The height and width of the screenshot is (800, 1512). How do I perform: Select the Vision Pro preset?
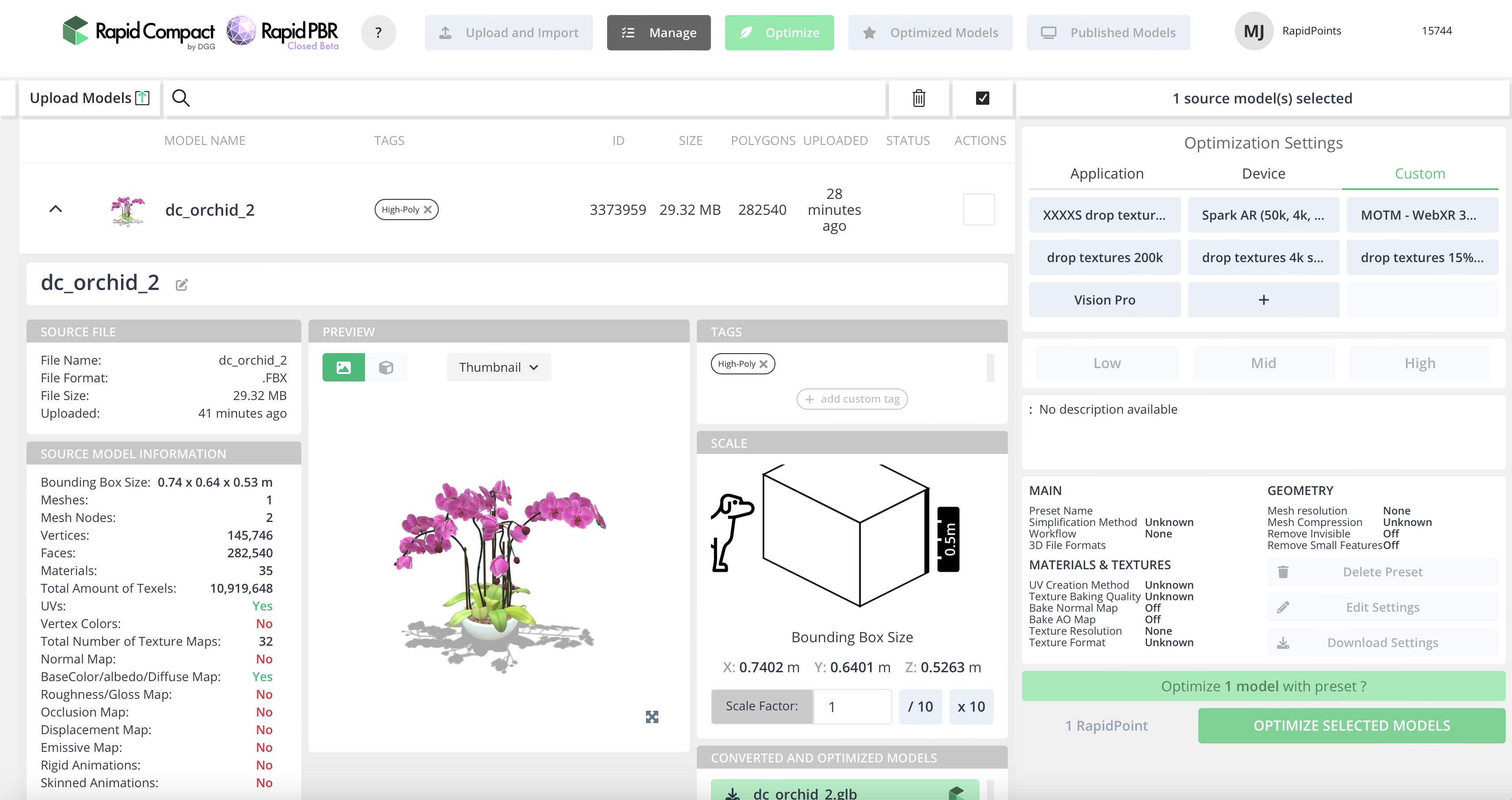tap(1104, 299)
